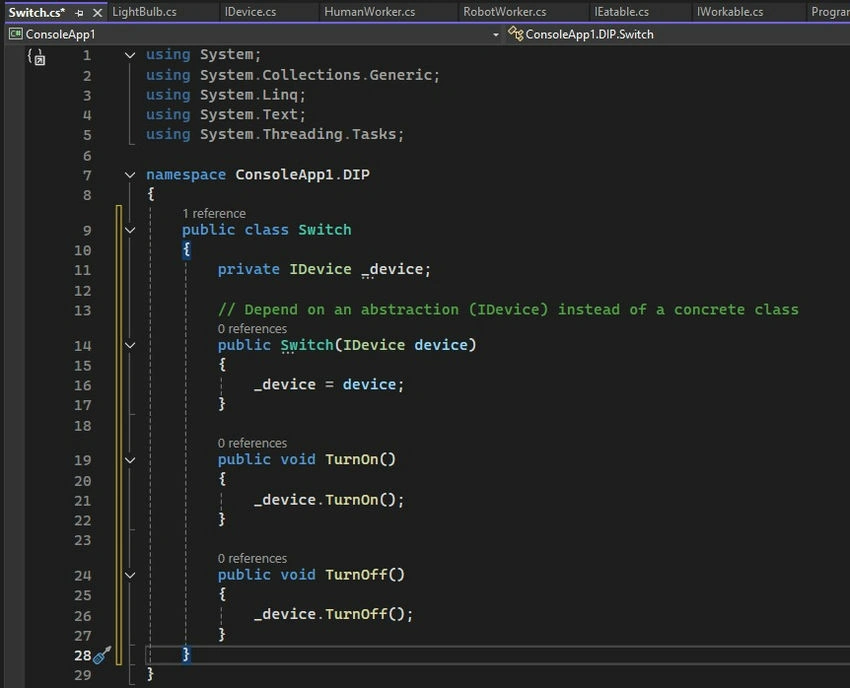Screen dimensions: 850x688
Task: Click the TurnOn method name on line 19
Action: tap(352, 460)
